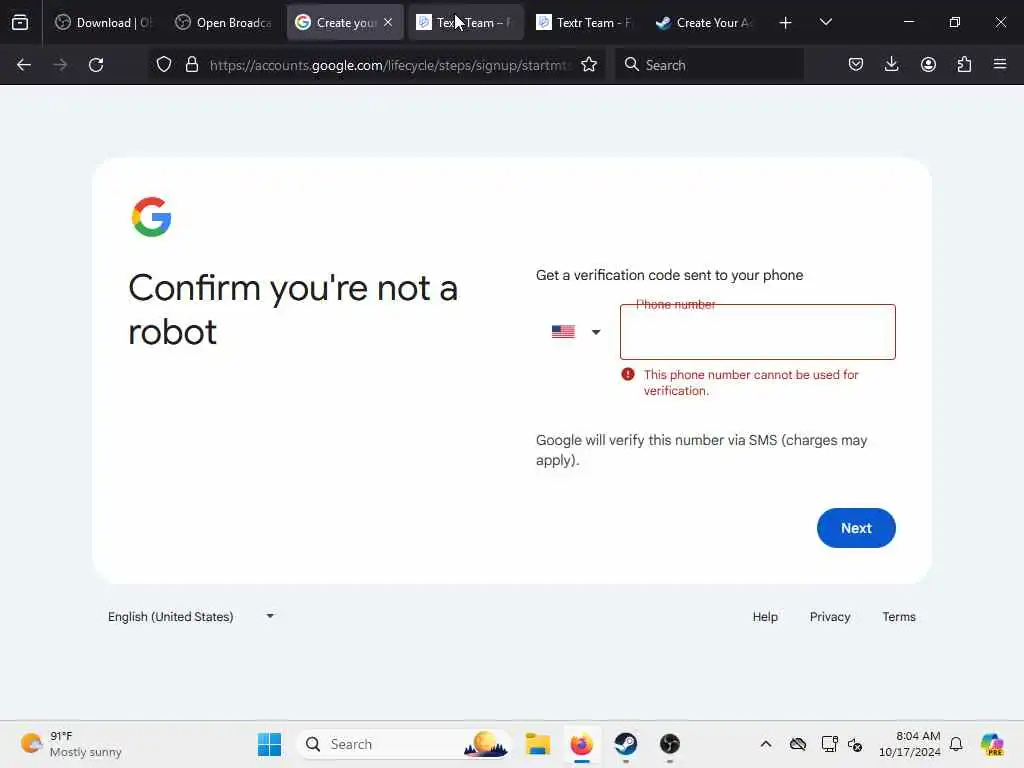Bookmark this page with the star icon
The width and height of the screenshot is (1024, 768).
tap(589, 64)
